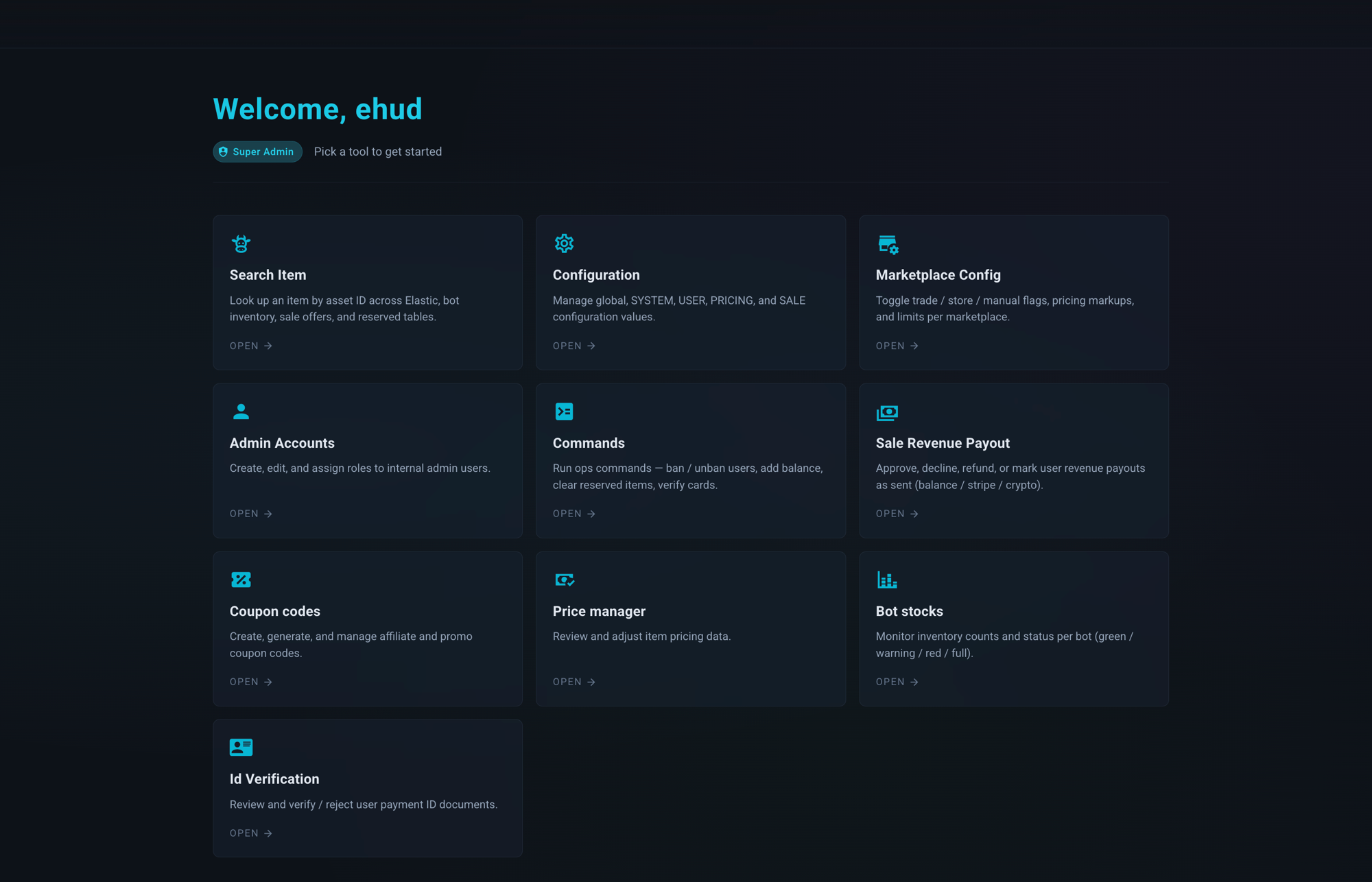Open the Bot stocks monitor
The height and width of the screenshot is (882, 1372).
896,681
